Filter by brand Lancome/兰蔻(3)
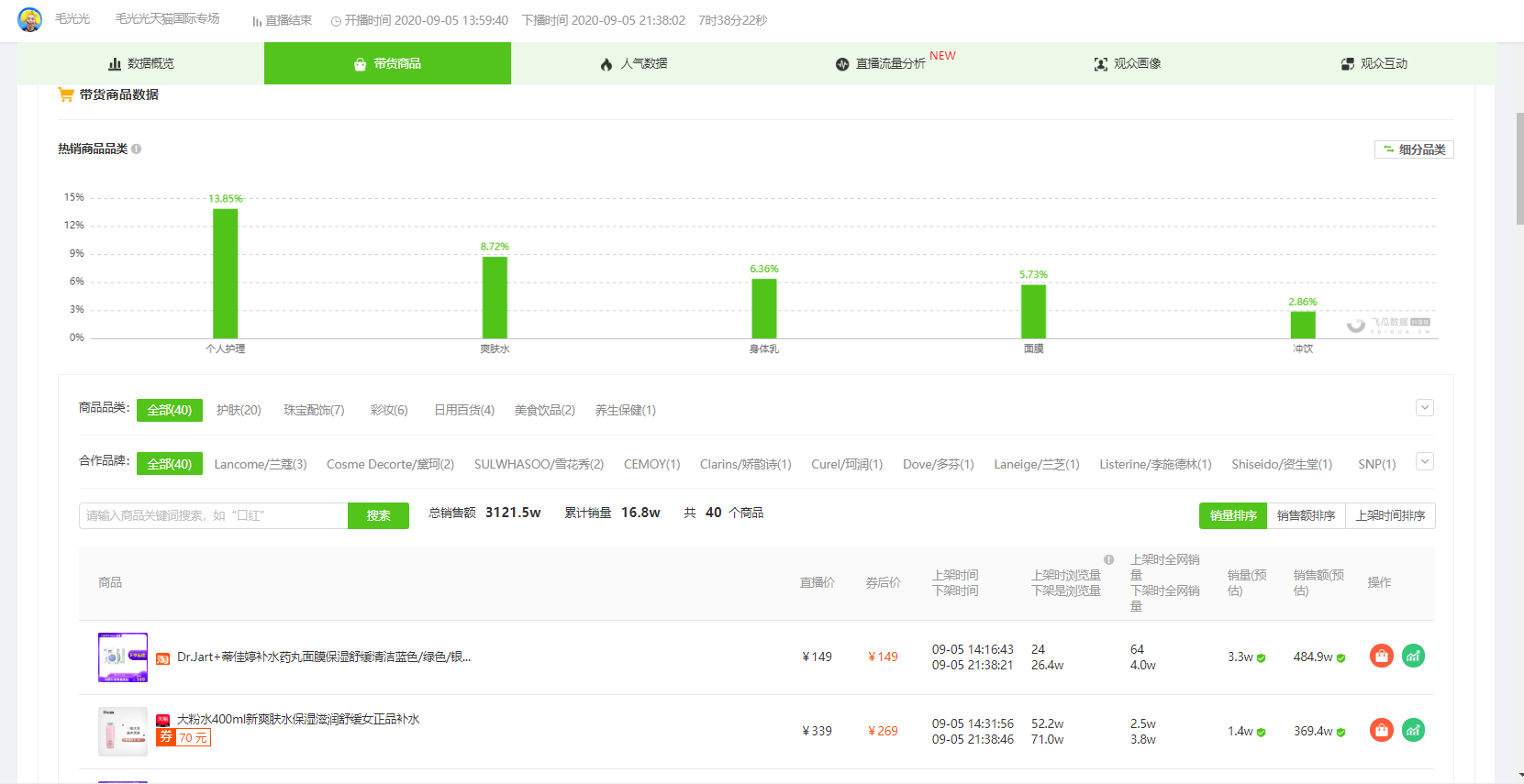The height and width of the screenshot is (784, 1524). 261,464
